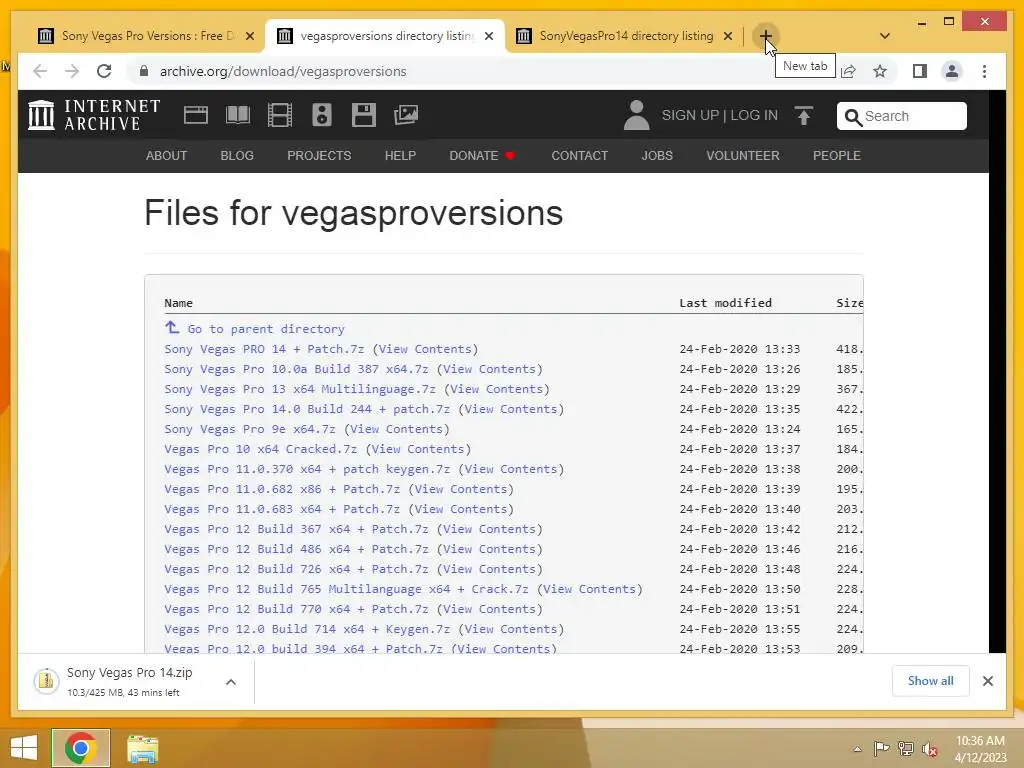Viewport: 1024px width, 768px height.
Task: Expand download item options chevron
Action: (x=231, y=682)
